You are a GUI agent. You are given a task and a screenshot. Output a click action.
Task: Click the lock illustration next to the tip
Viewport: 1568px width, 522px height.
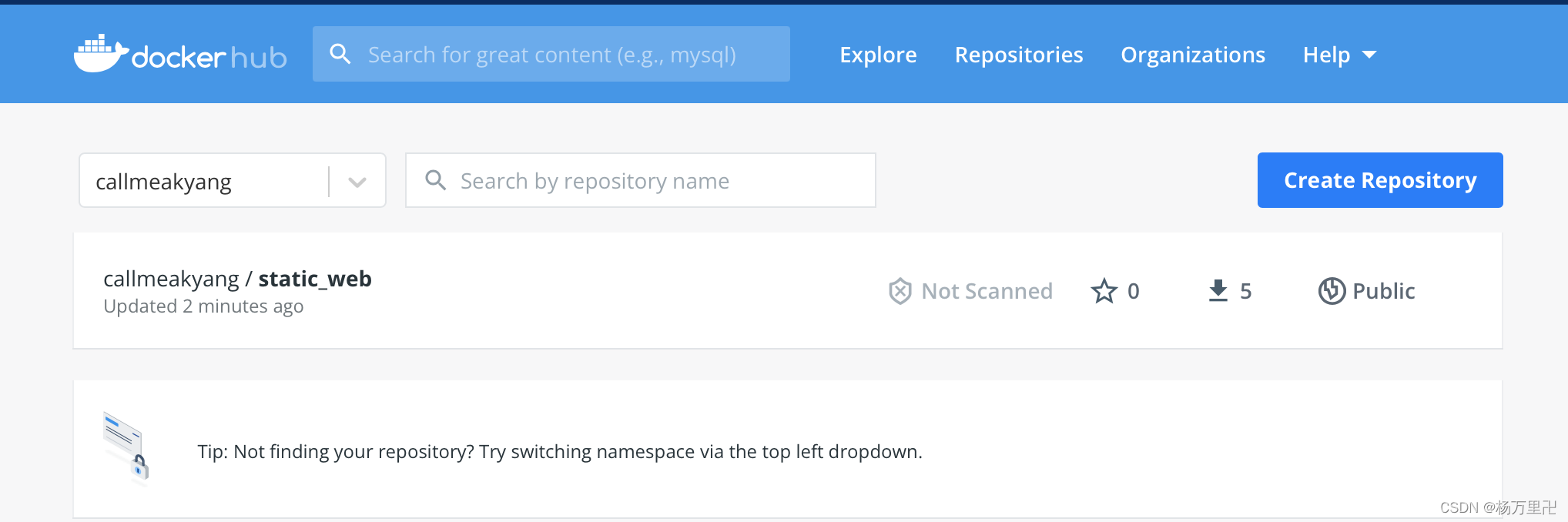click(x=126, y=447)
